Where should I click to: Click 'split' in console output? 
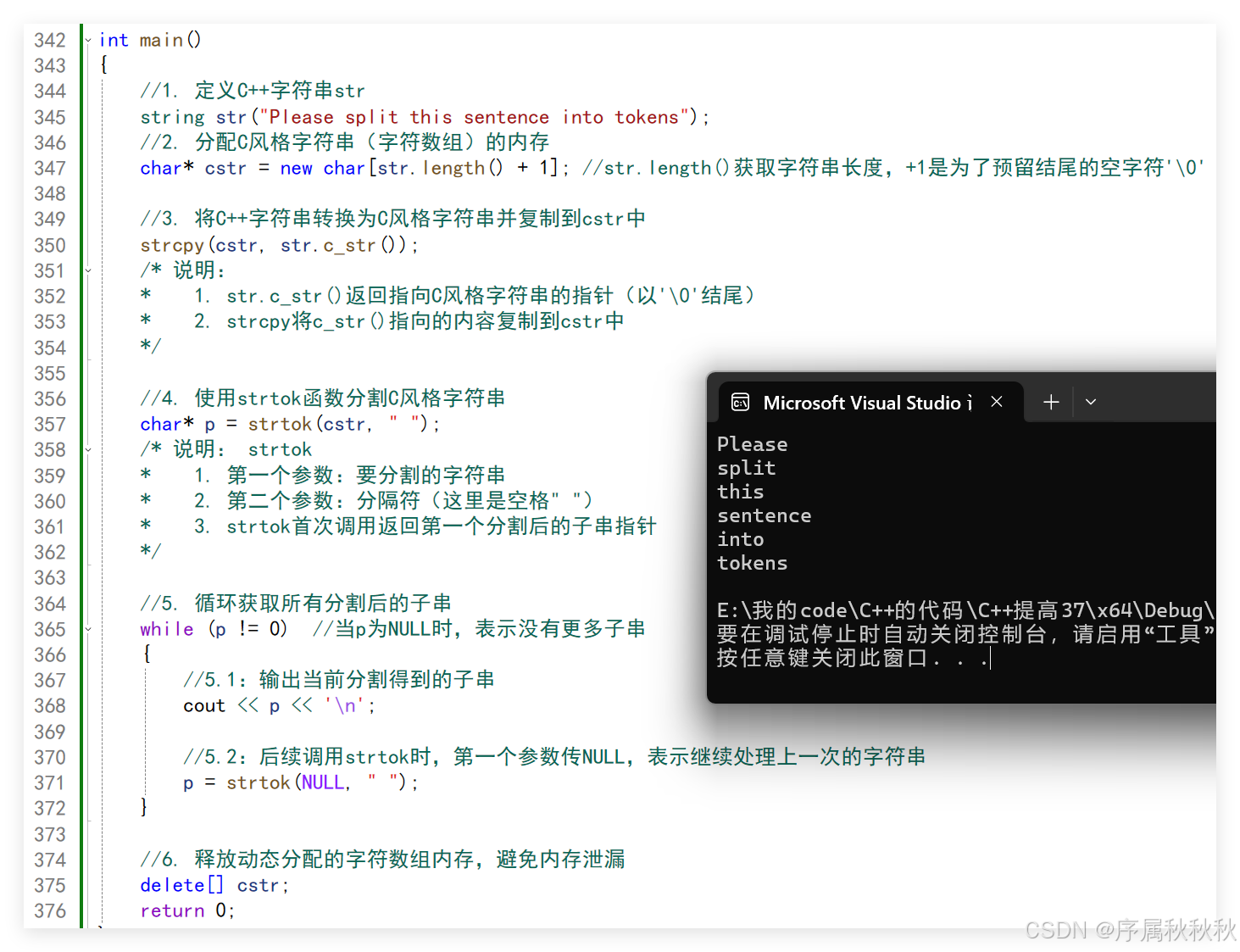(747, 468)
